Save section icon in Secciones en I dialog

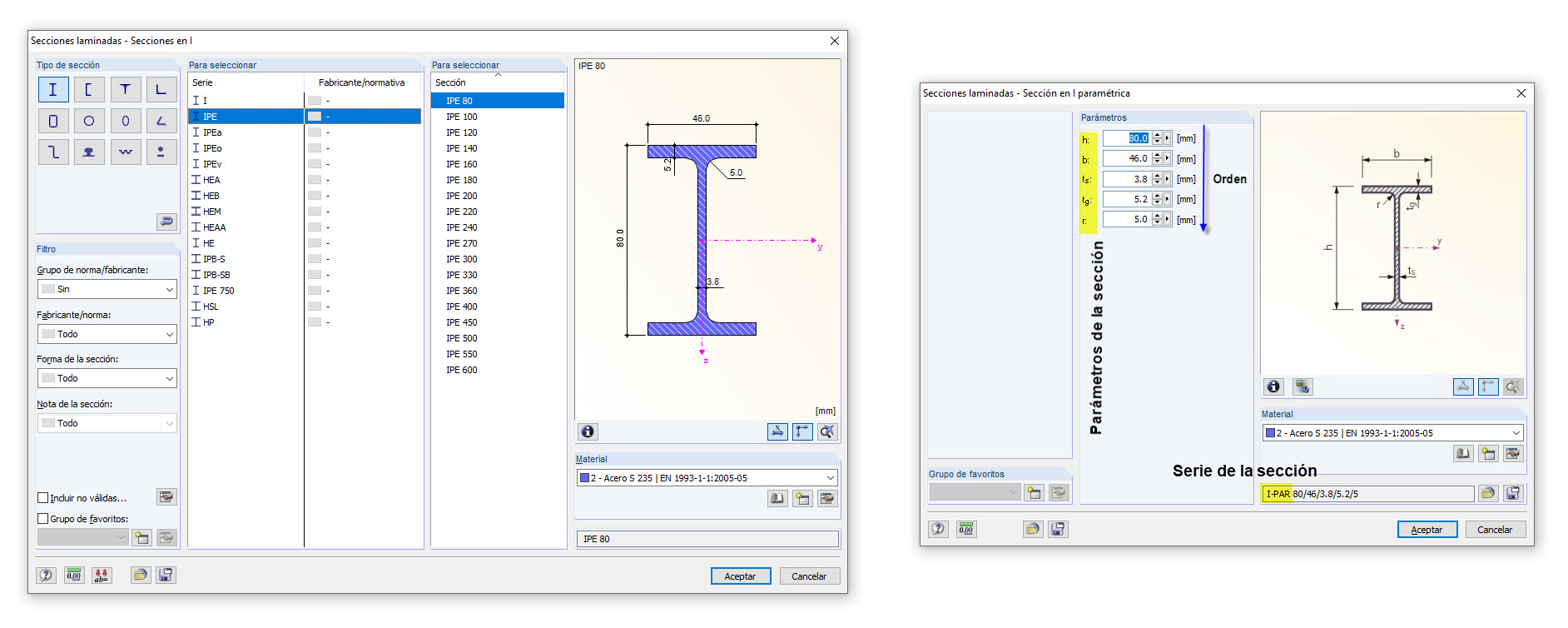click(x=166, y=575)
